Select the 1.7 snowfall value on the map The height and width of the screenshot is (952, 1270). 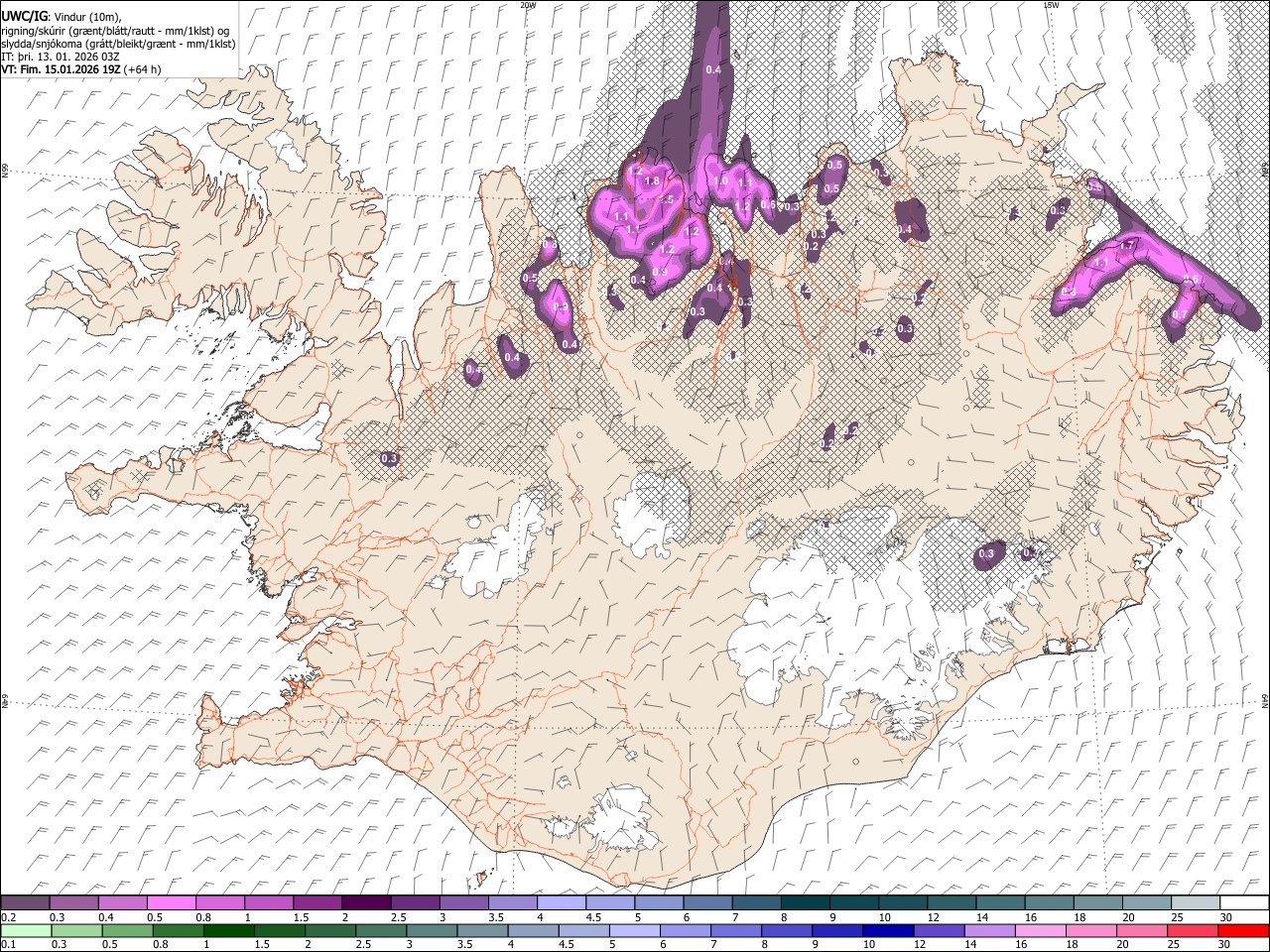click(1128, 245)
